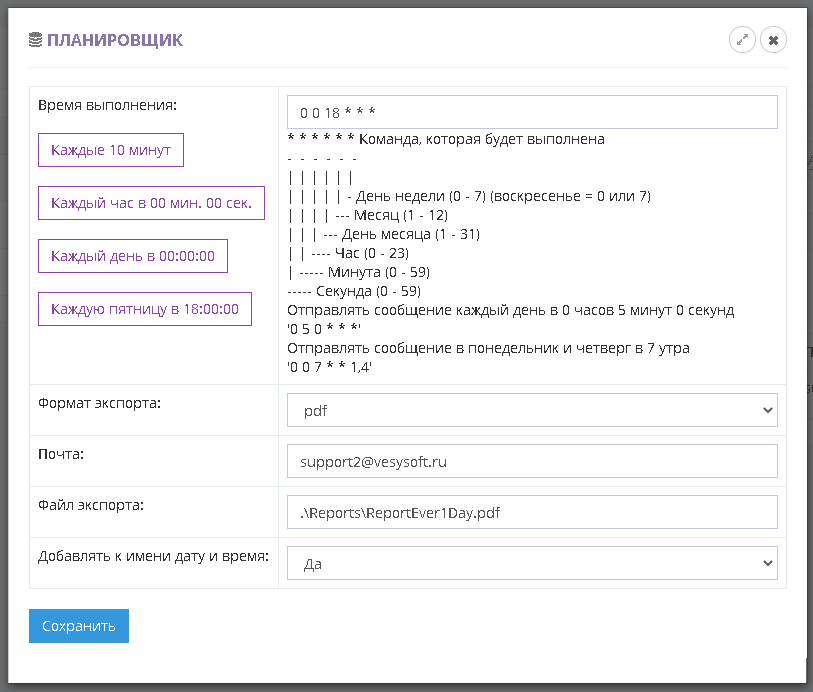This screenshot has height=692, width=813.
Task: Click the 'Формат экспорта:' label
Action: pyautogui.click(x=98, y=403)
